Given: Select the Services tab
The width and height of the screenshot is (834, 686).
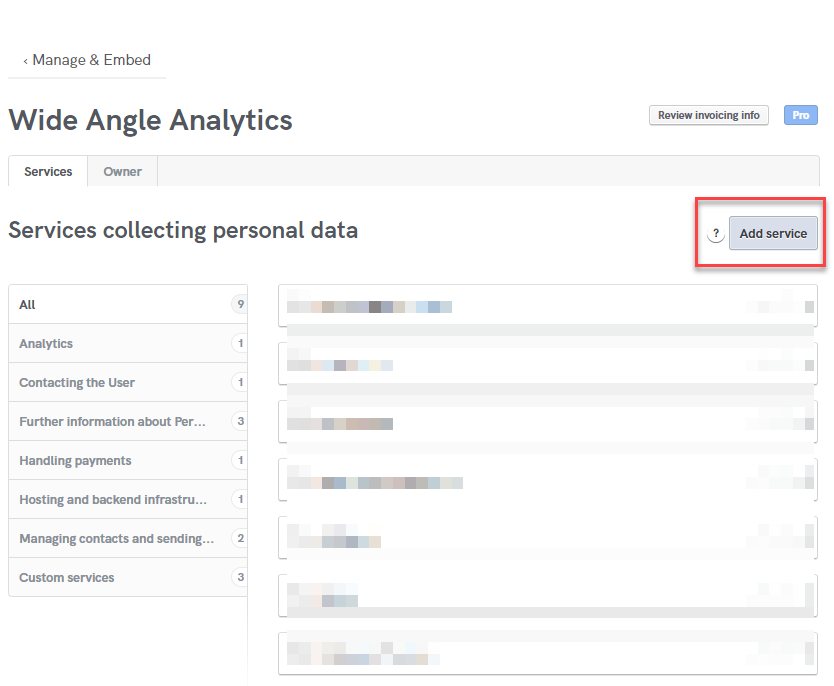Looking at the screenshot, I should tap(48, 172).
